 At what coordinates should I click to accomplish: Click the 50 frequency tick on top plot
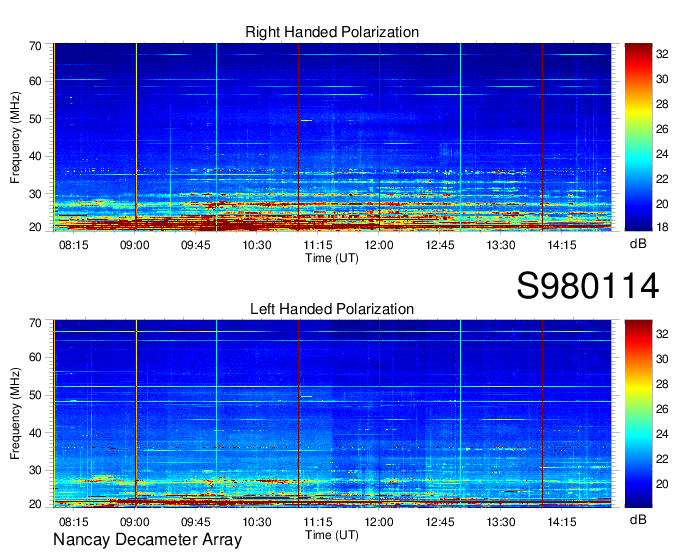tap(35, 119)
